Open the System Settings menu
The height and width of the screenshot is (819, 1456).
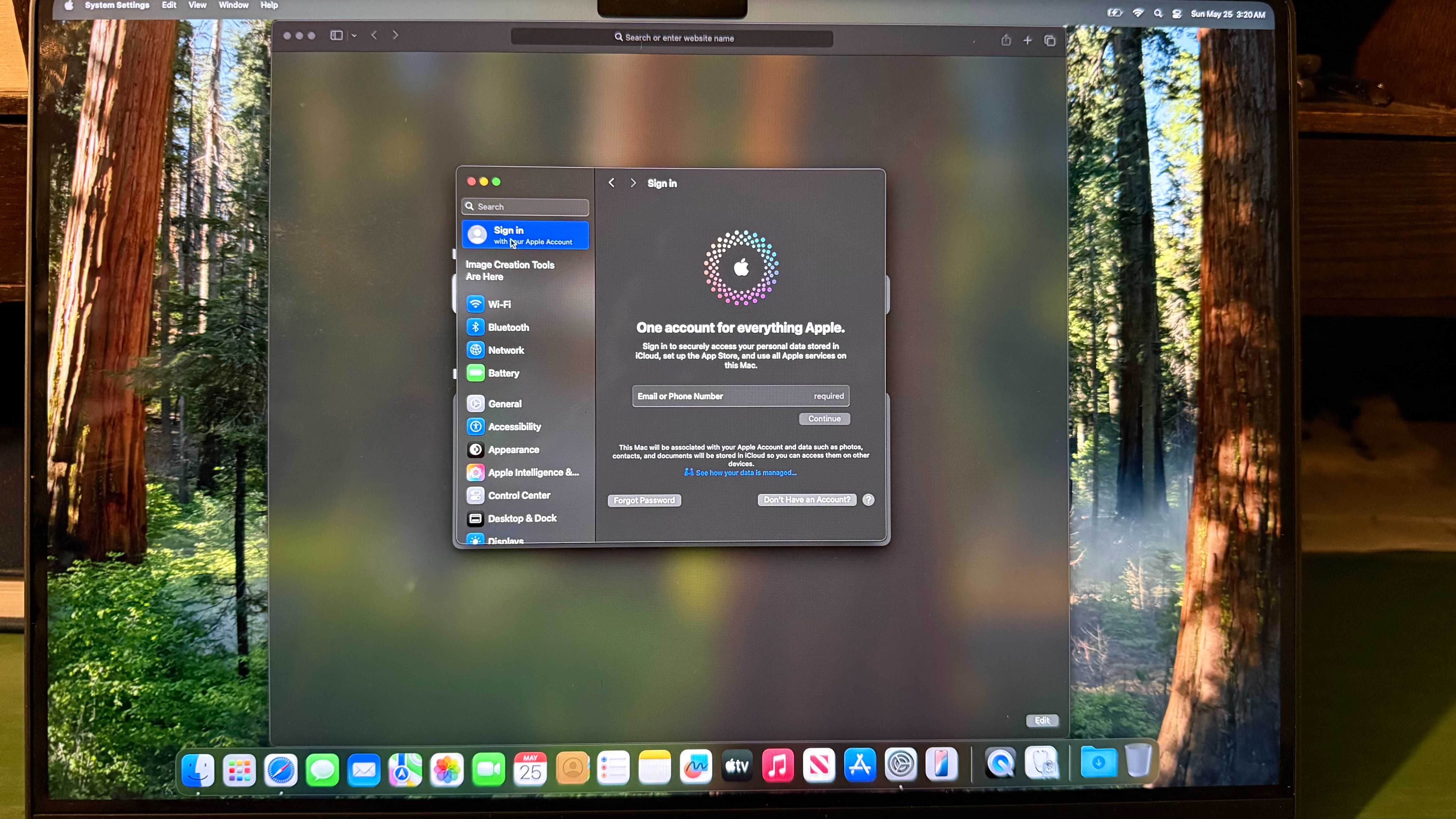click(117, 5)
